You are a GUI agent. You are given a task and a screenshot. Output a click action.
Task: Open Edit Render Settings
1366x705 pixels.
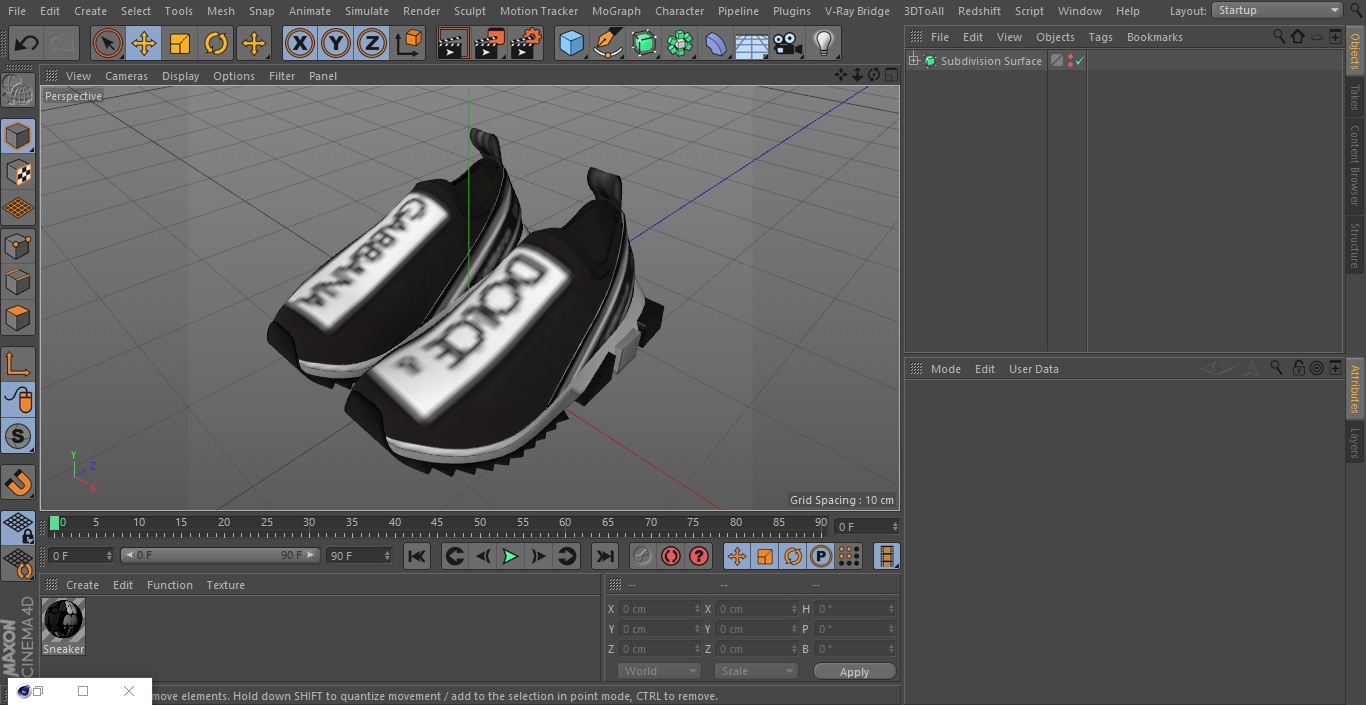(x=526, y=43)
